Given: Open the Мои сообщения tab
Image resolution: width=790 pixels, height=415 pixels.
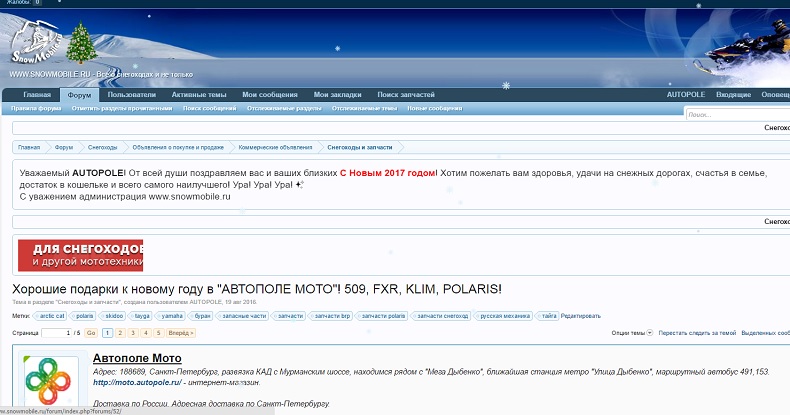Looking at the screenshot, I should (270, 95).
